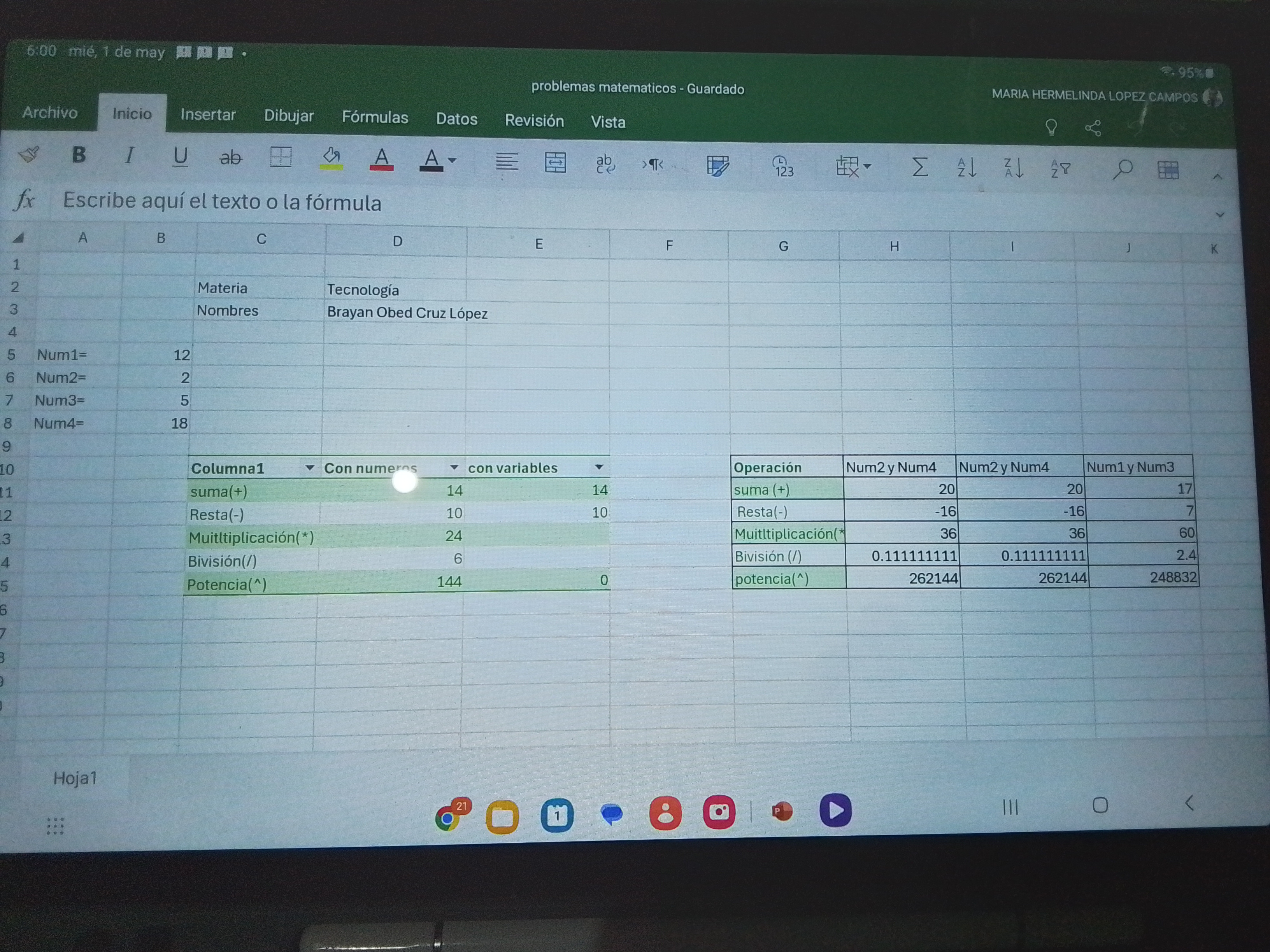Click the AutoSum sigma icon
1270x952 pixels.
click(x=920, y=167)
